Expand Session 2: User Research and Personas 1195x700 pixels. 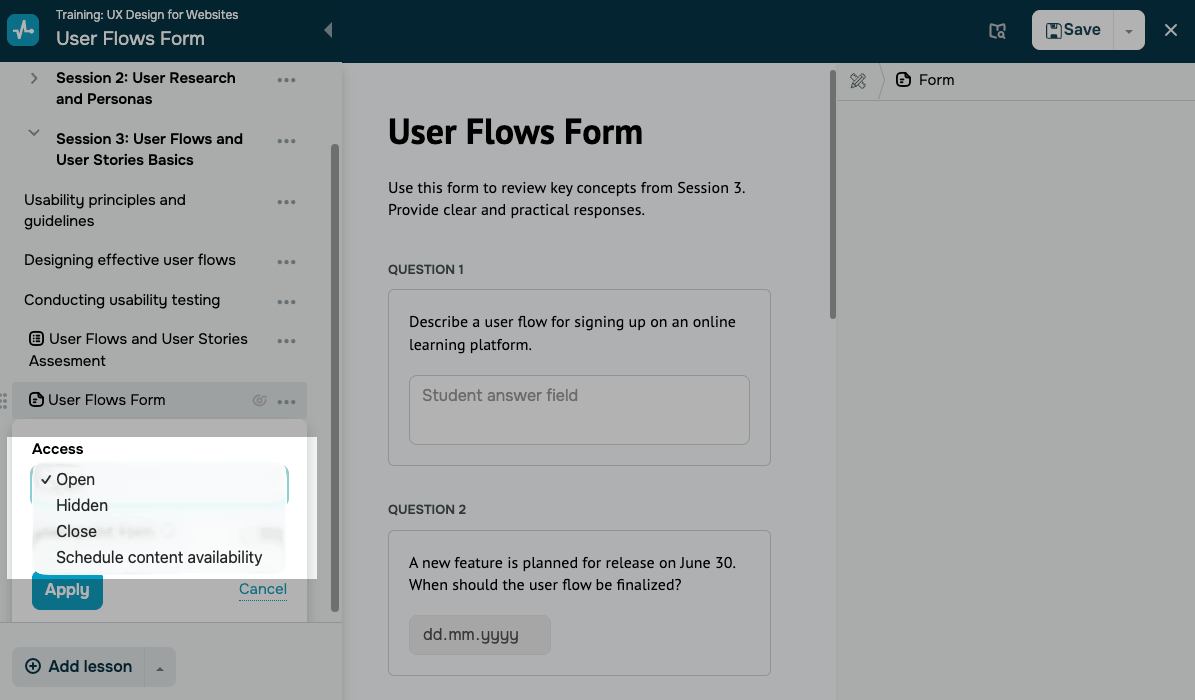pos(34,78)
